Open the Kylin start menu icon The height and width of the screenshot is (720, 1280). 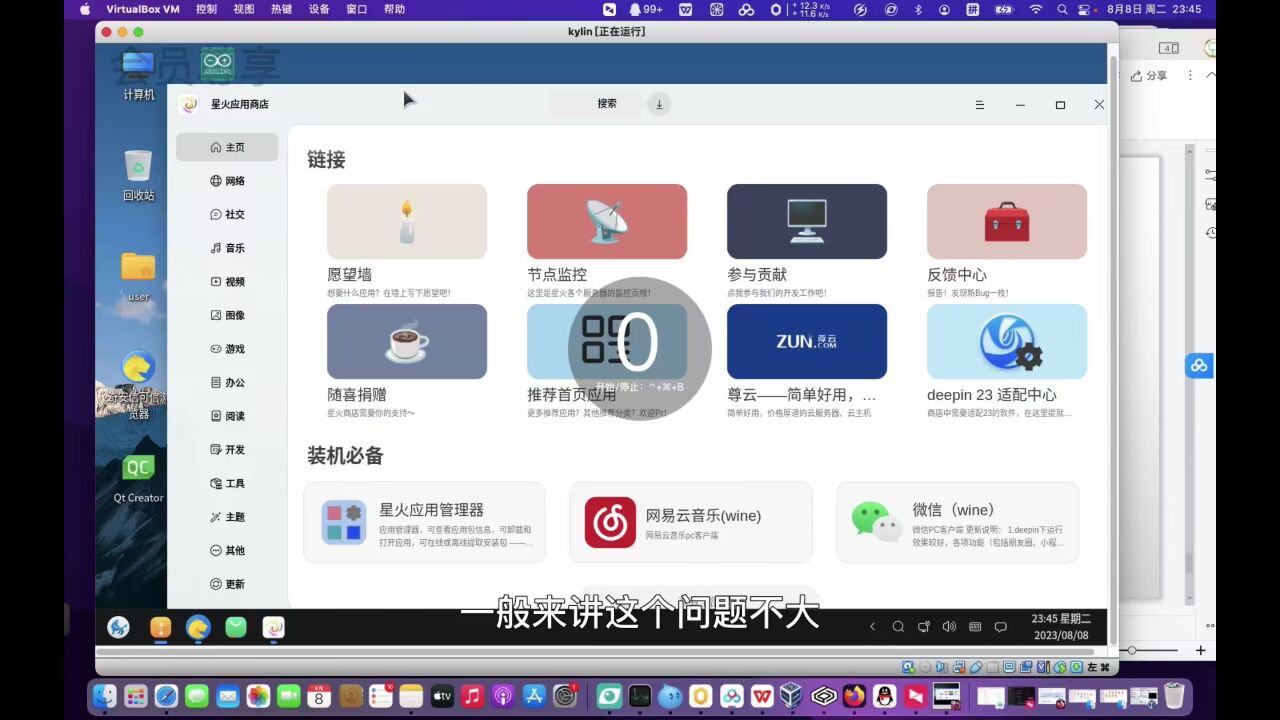[118, 627]
